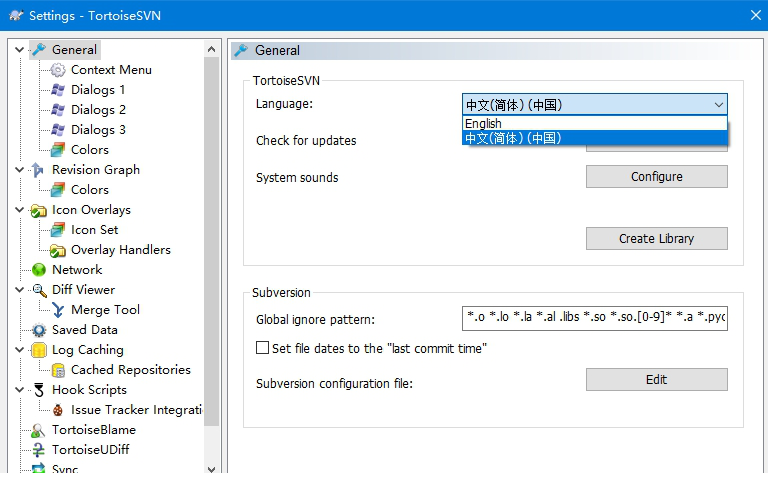
Task: Click the Revision Graph branch icon
Action: [39, 170]
